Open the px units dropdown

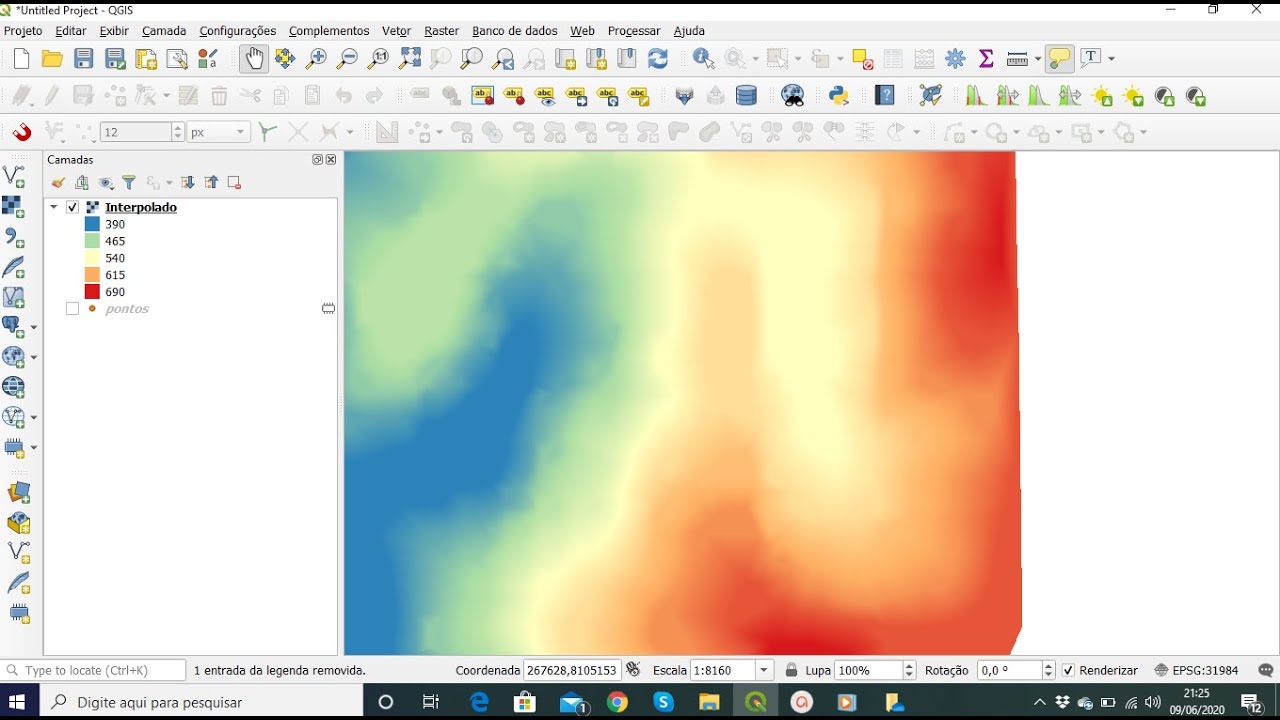pyautogui.click(x=240, y=132)
